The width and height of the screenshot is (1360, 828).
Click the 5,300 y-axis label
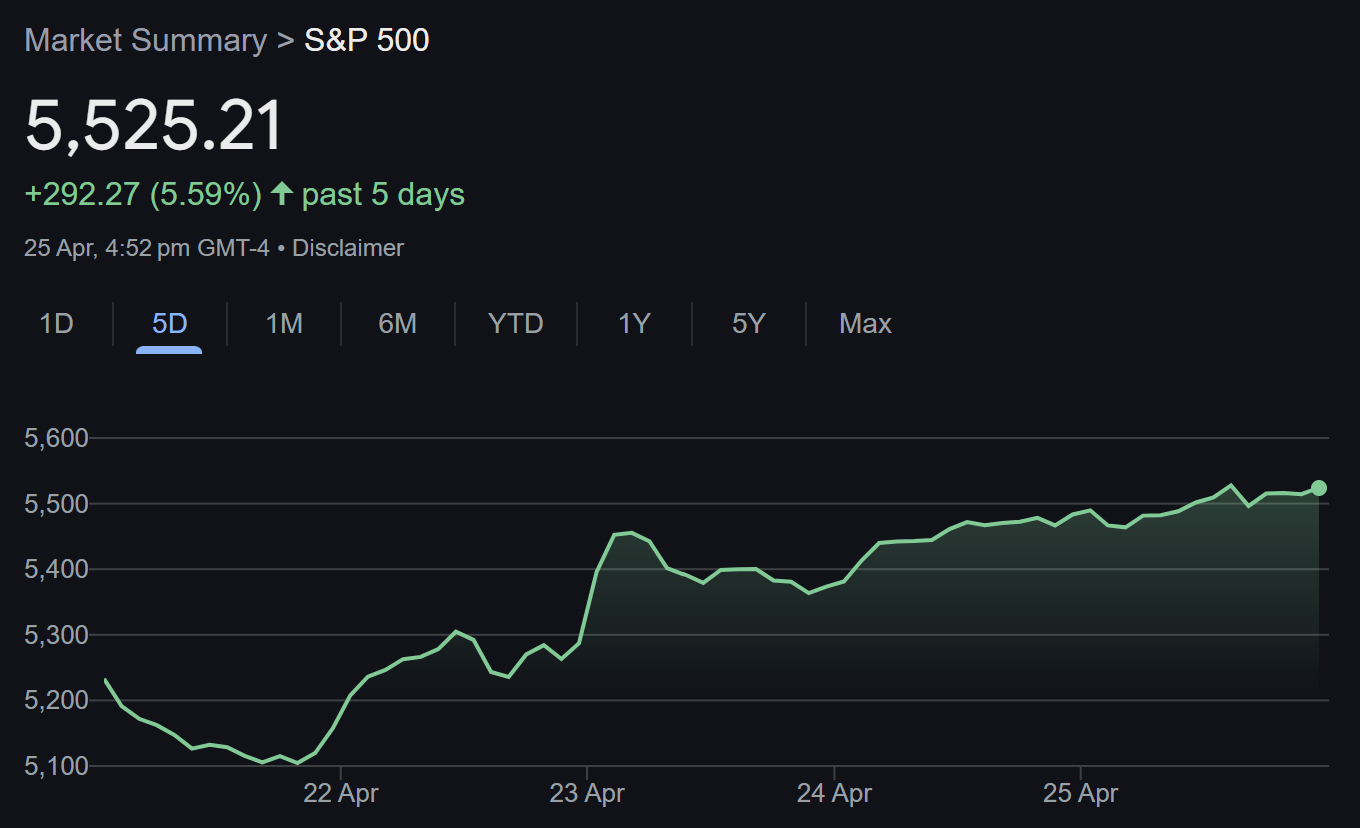click(x=56, y=635)
